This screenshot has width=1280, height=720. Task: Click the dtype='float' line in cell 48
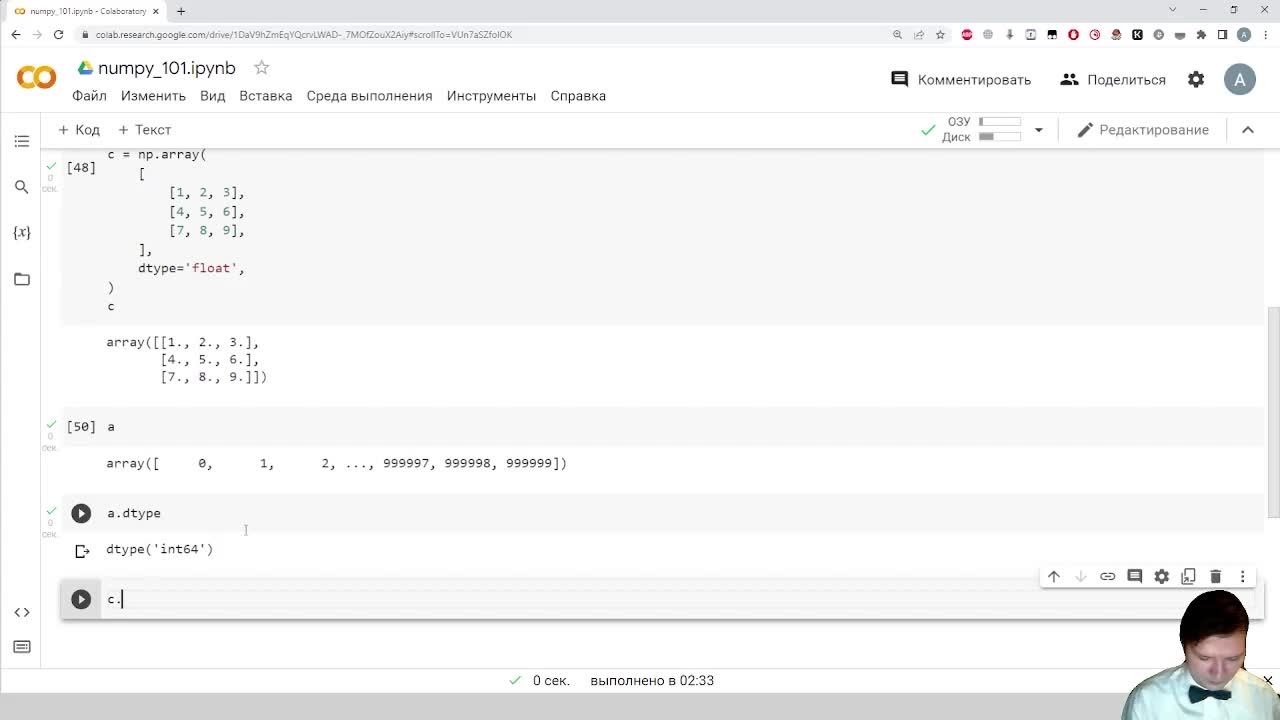[x=191, y=268]
